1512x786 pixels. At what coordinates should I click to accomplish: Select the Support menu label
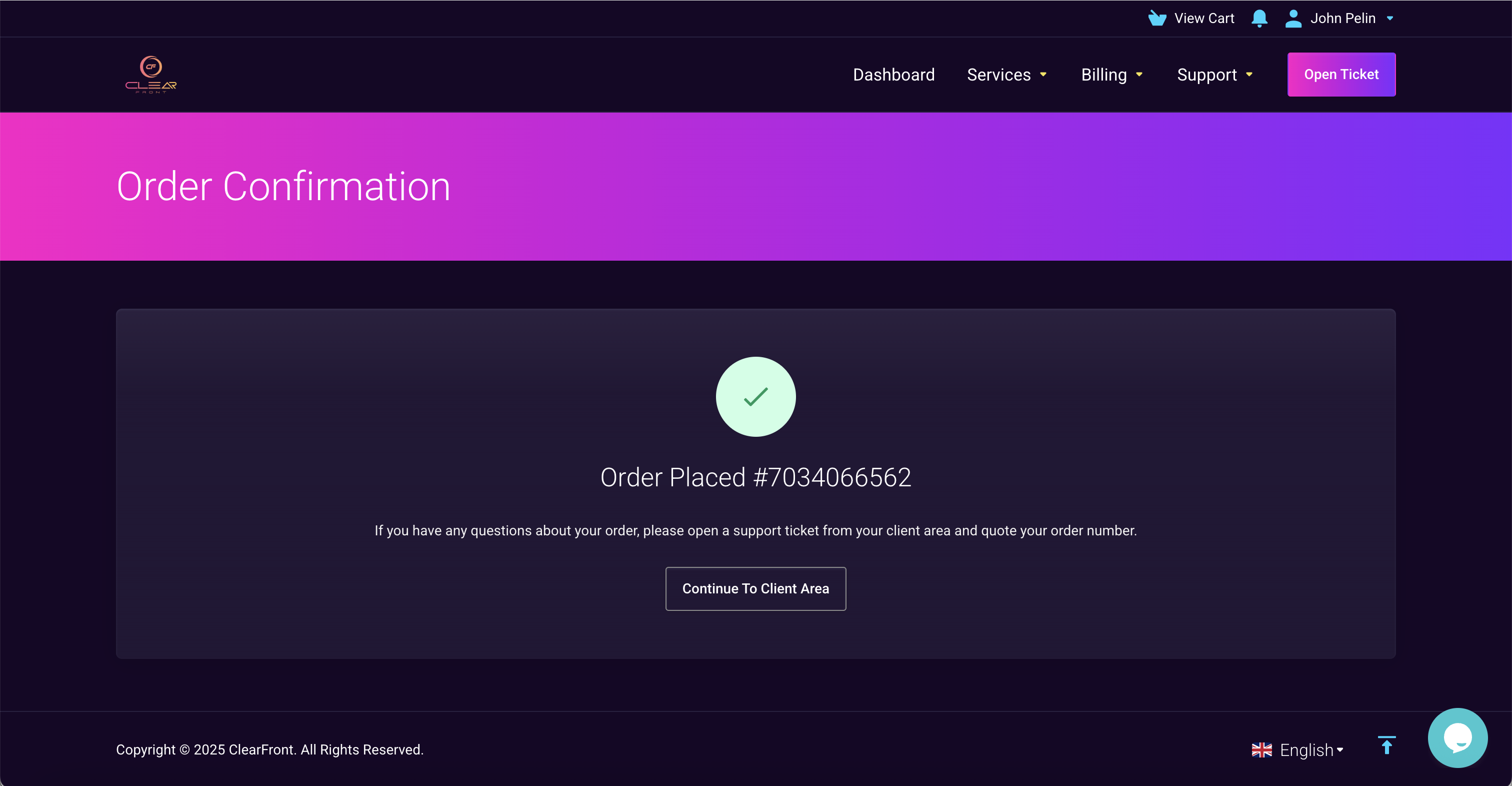[x=1206, y=75]
